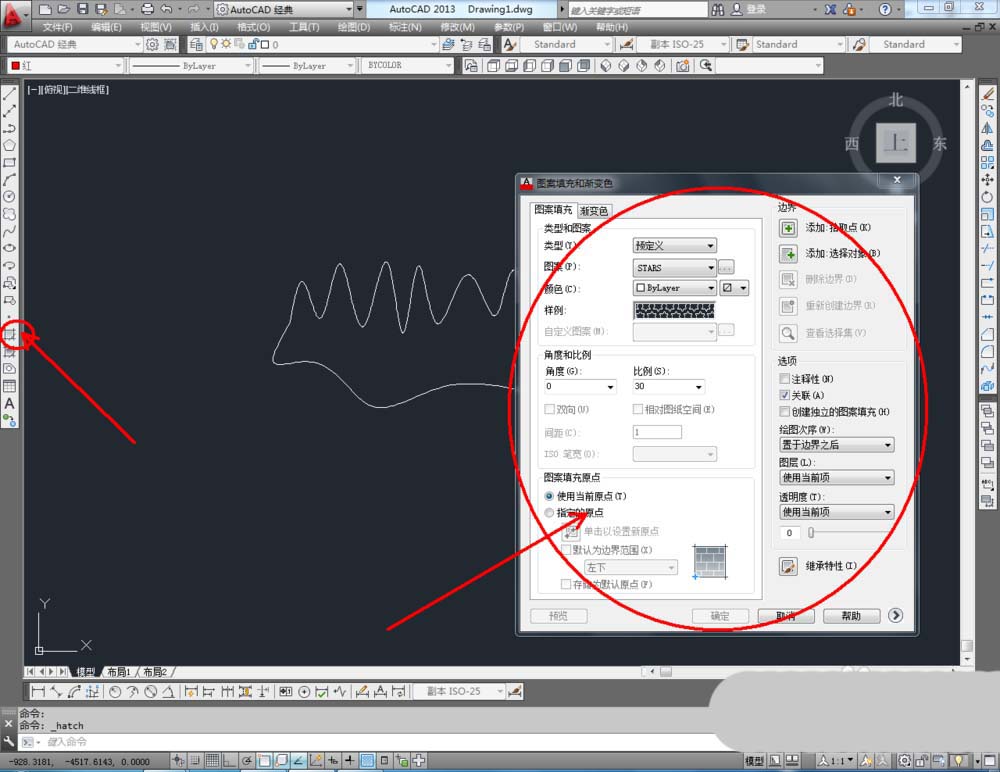Select the Mirror tool in modify toolbar
Screen dimensions: 1000x772
(987, 128)
